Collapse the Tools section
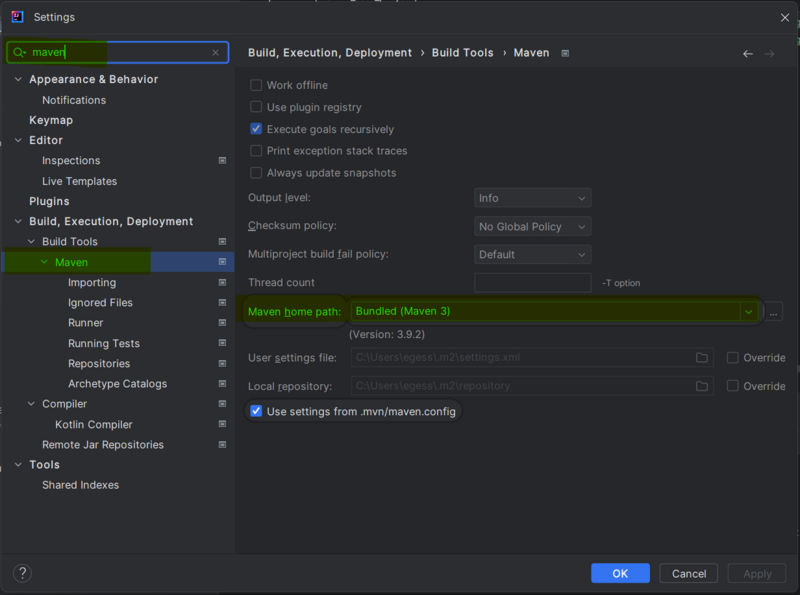This screenshot has height=595, width=800. coord(18,464)
